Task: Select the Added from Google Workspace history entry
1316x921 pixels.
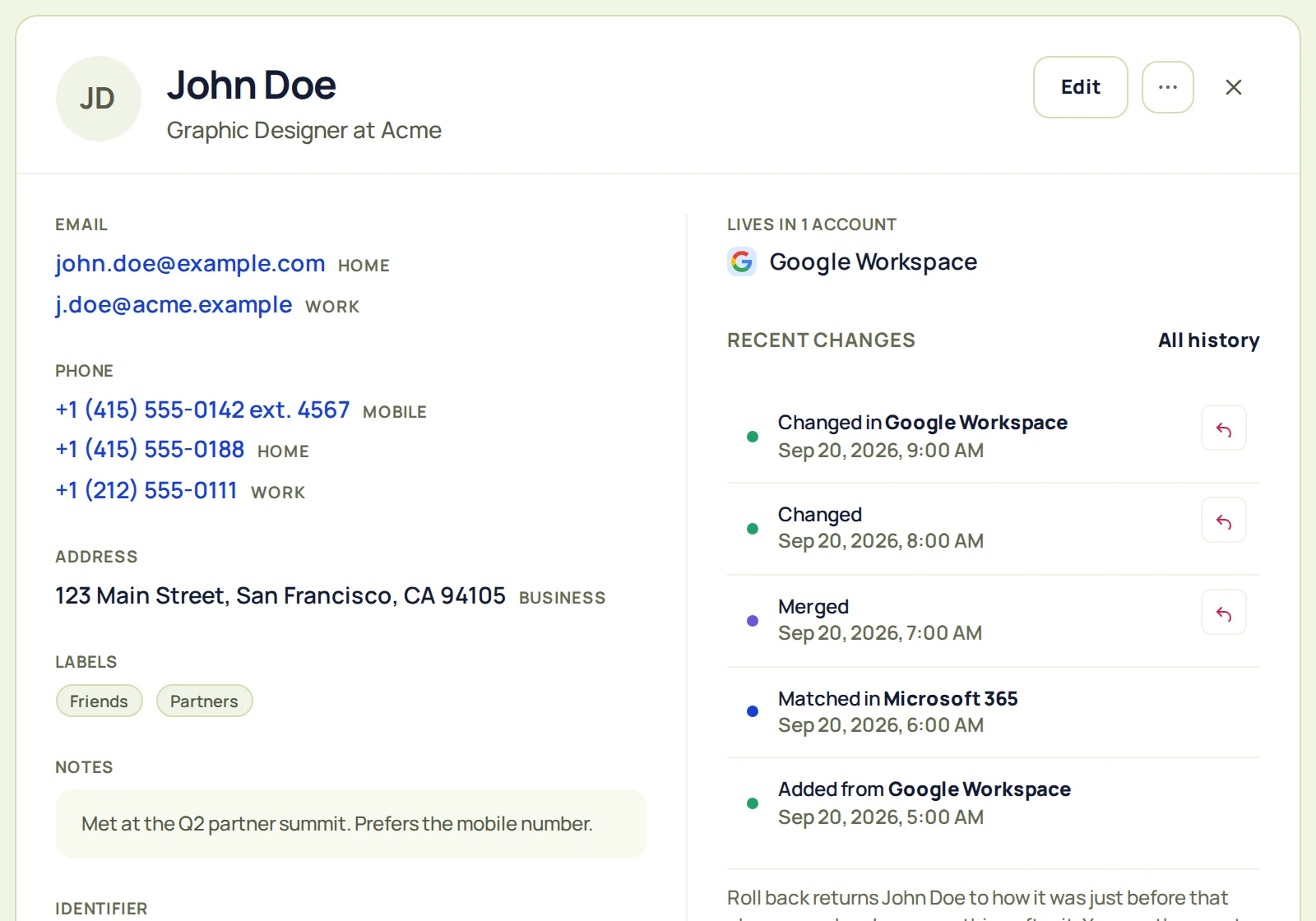Action: click(x=994, y=803)
